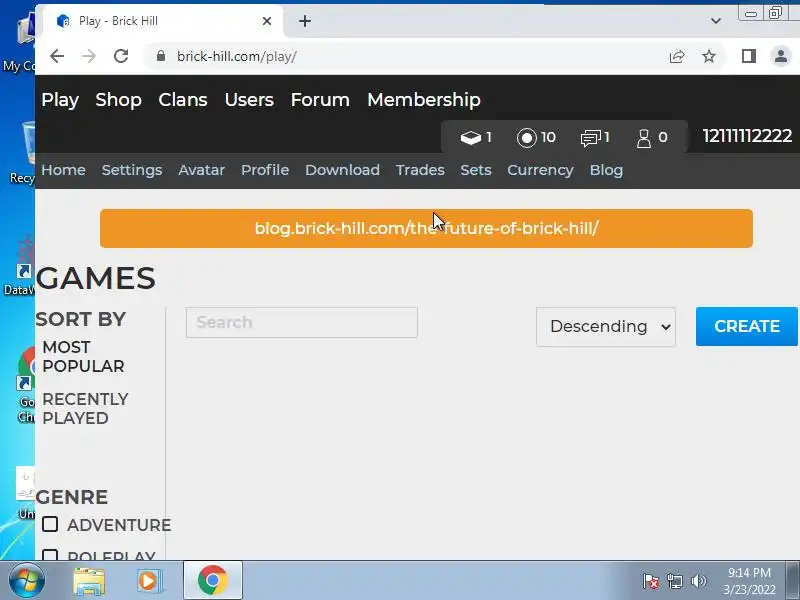Click the Show desktop strip
Image resolution: width=800 pixels, height=600 pixels.
tap(793, 581)
